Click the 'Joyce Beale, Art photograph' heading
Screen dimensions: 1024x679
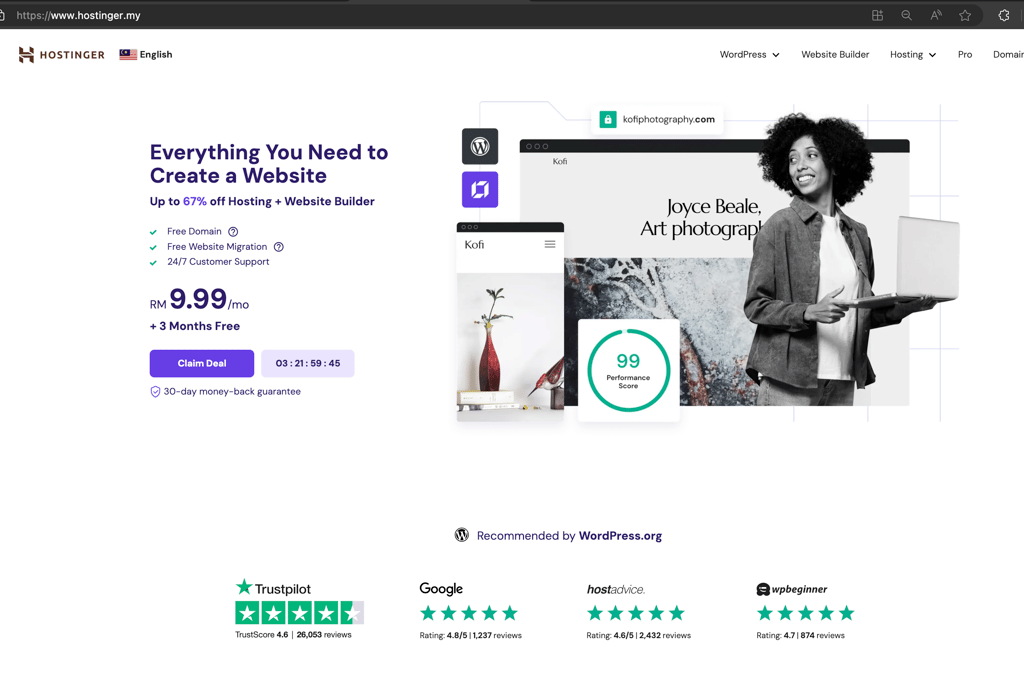point(701,217)
